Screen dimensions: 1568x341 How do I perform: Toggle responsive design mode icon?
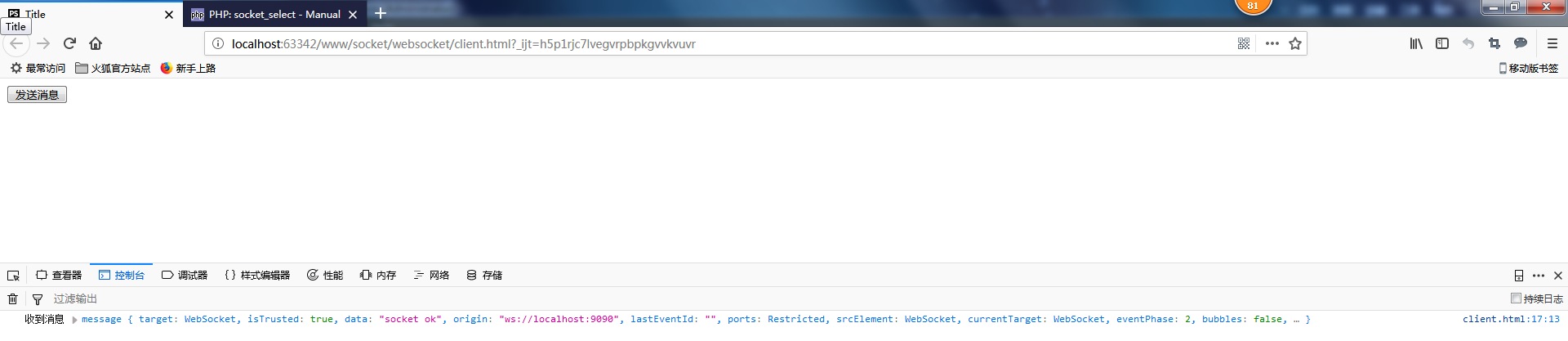(x=1519, y=276)
